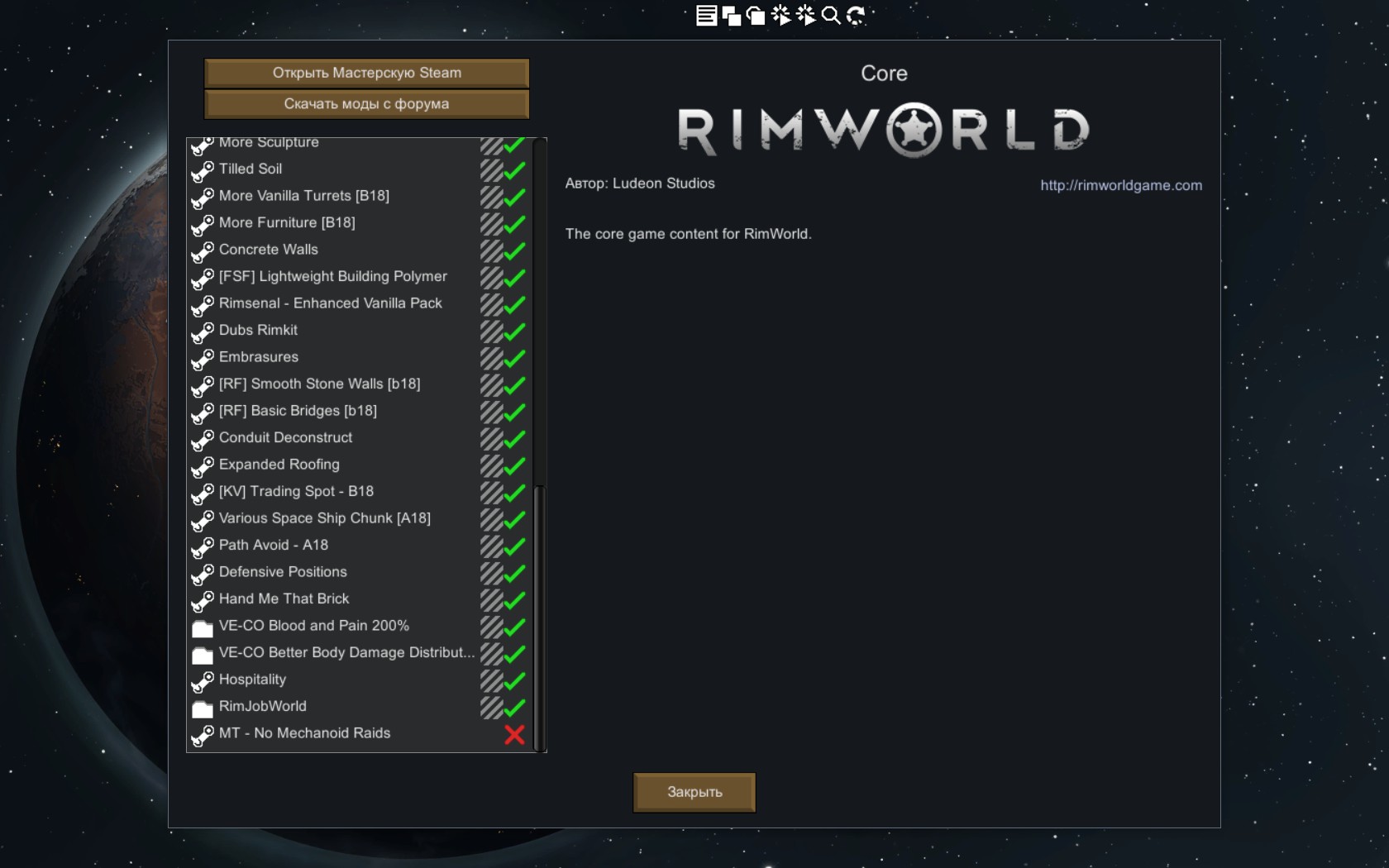The image size is (1389, 868).
Task: Click the Закрыть close button
Action: coord(694,792)
